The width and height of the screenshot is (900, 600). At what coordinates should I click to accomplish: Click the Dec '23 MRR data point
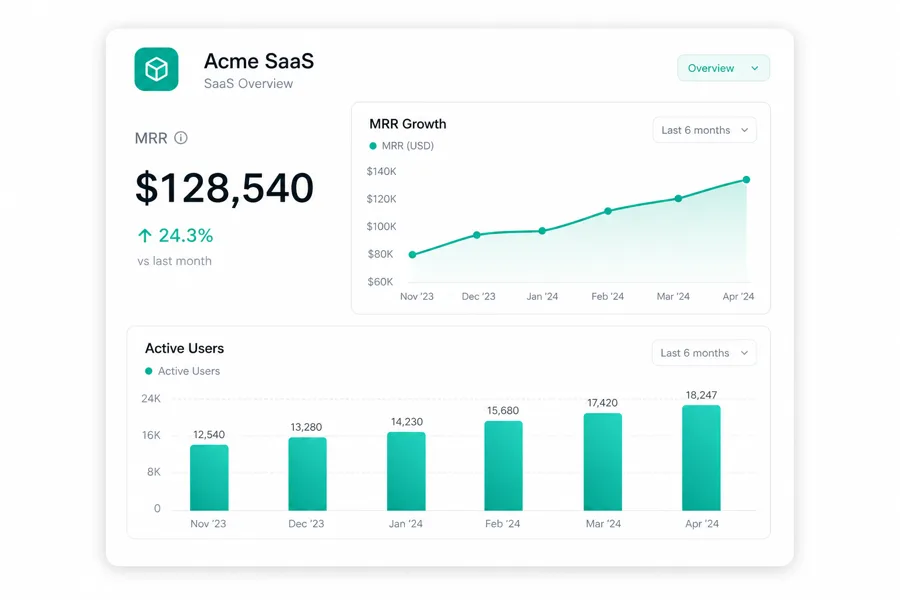point(477,235)
